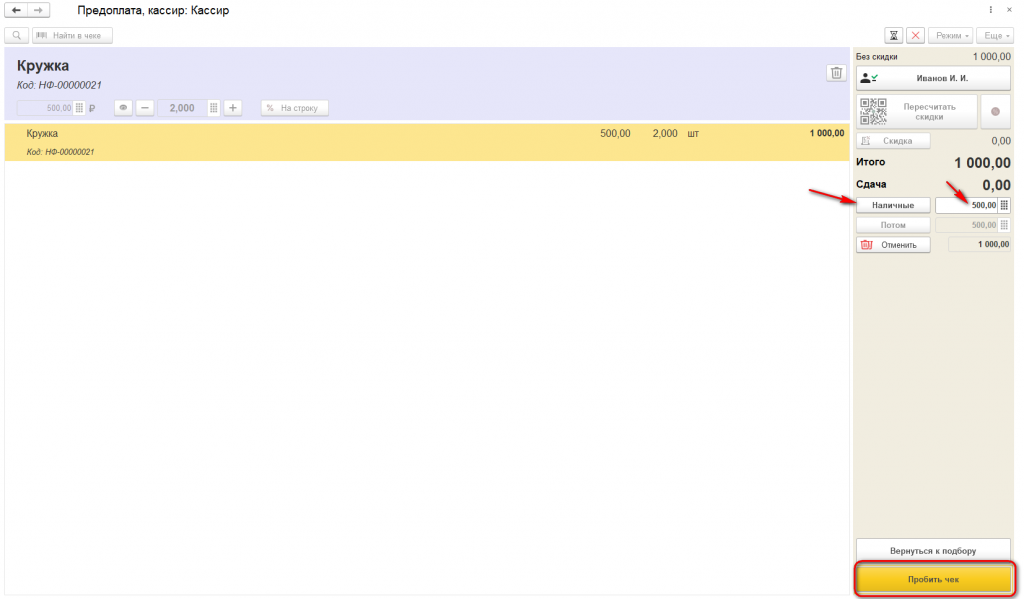The height and width of the screenshot is (599, 1024).
Task: Open calculator beside the Потом amount field
Action: [x=1004, y=225]
